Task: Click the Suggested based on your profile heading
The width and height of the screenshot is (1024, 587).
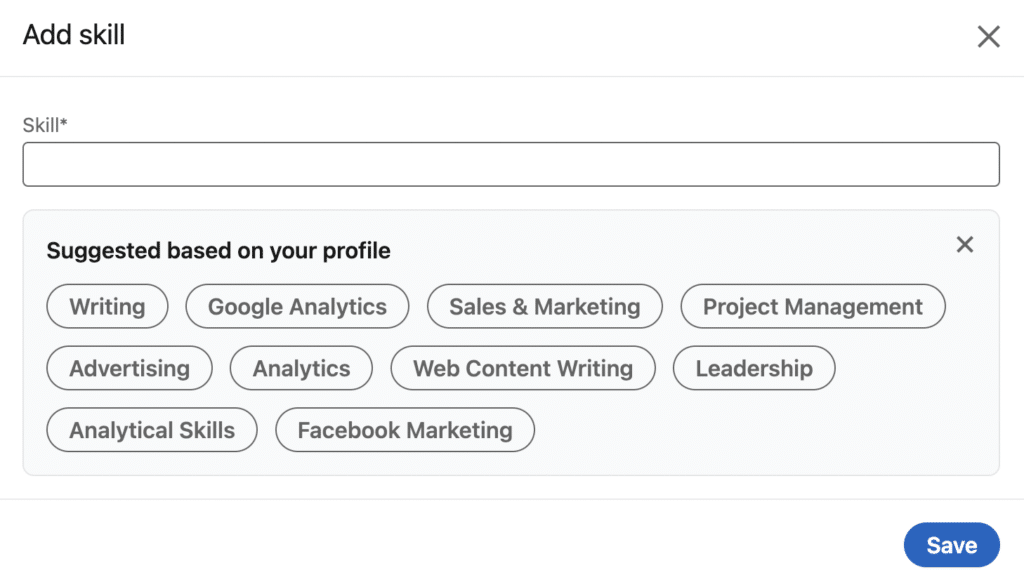Action: [x=218, y=251]
